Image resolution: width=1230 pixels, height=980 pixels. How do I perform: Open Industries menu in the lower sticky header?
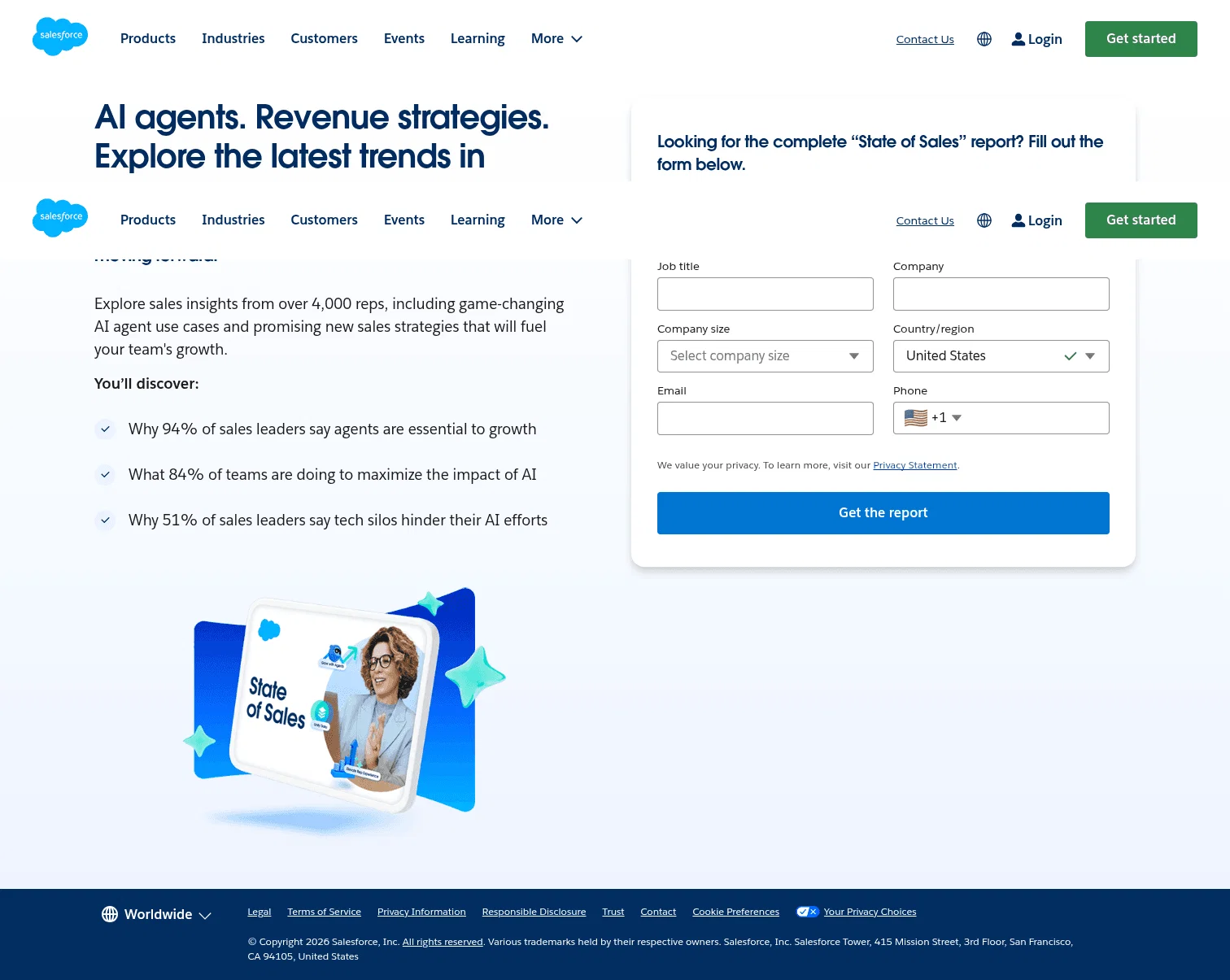pos(233,220)
